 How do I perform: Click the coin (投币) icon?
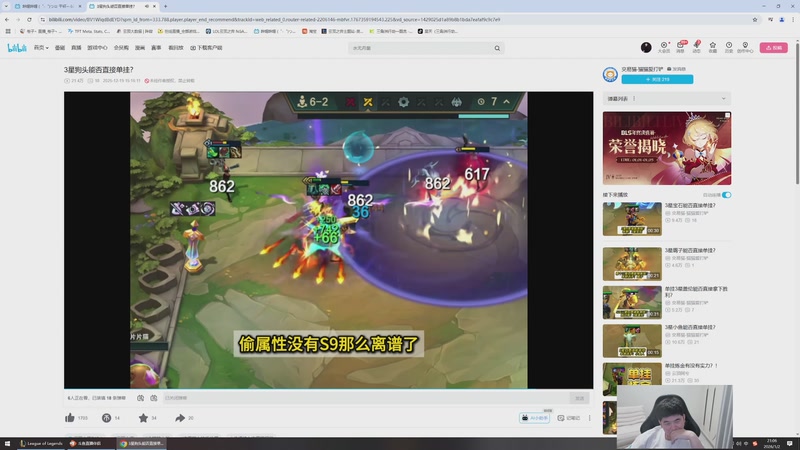click(x=106, y=418)
